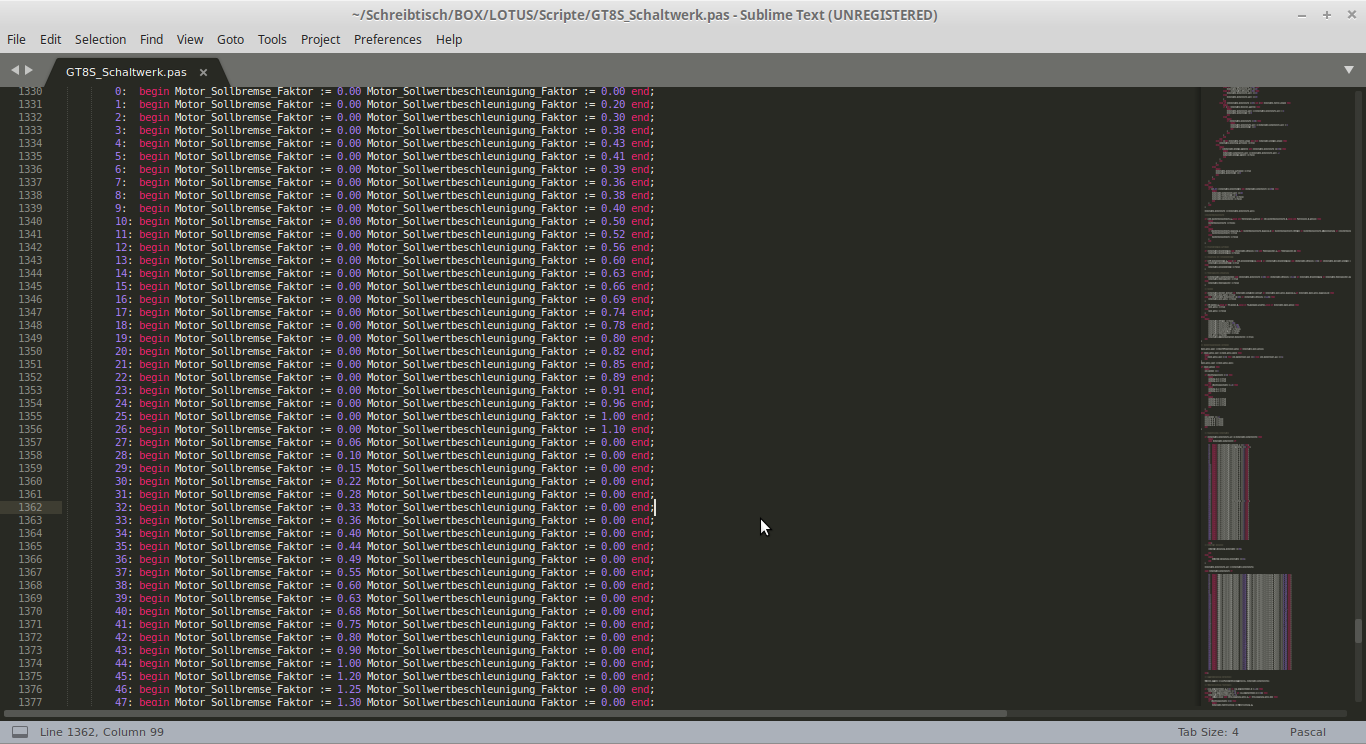Viewport: 1366px width, 744px height.
Task: Minimize the Sublime Text window
Action: pos(1302,15)
